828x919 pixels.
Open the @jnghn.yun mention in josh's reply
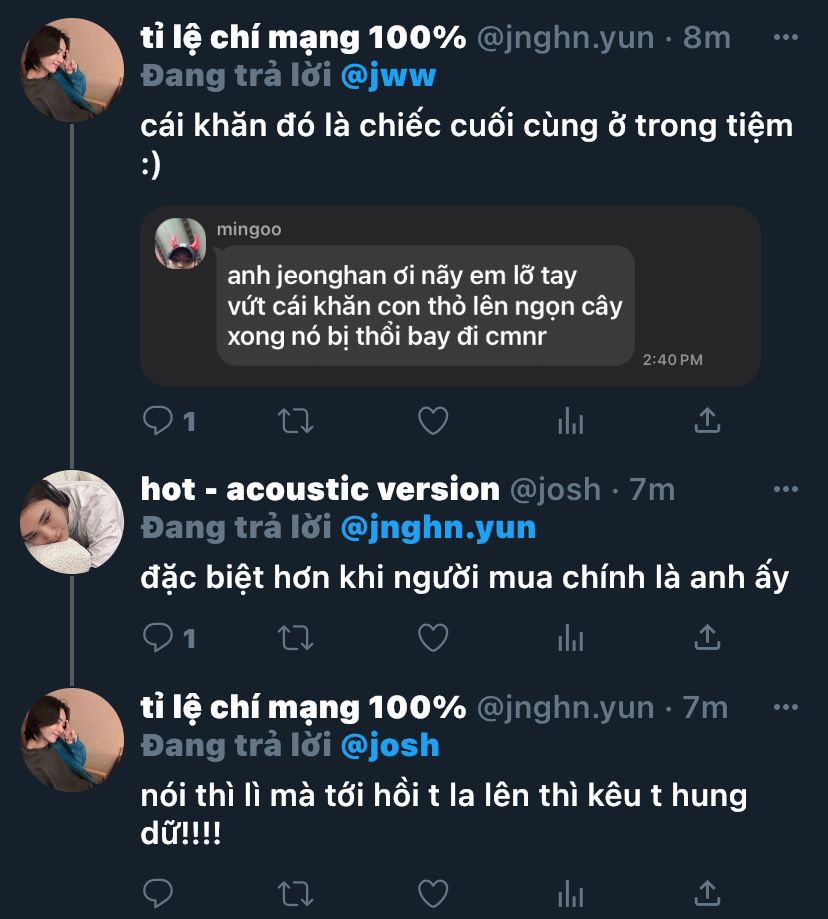tap(438, 528)
